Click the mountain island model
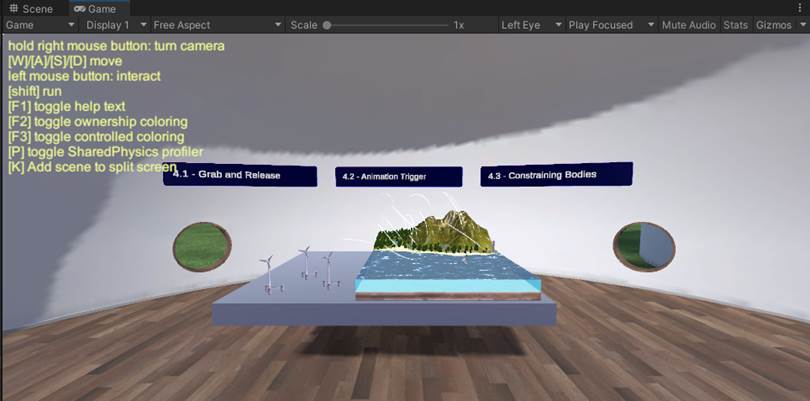Image resolution: width=810 pixels, height=401 pixels. 435,233
